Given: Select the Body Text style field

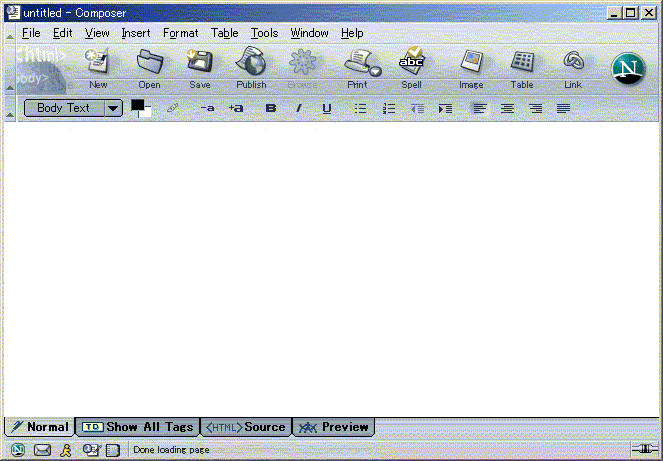Looking at the screenshot, I should (64, 108).
